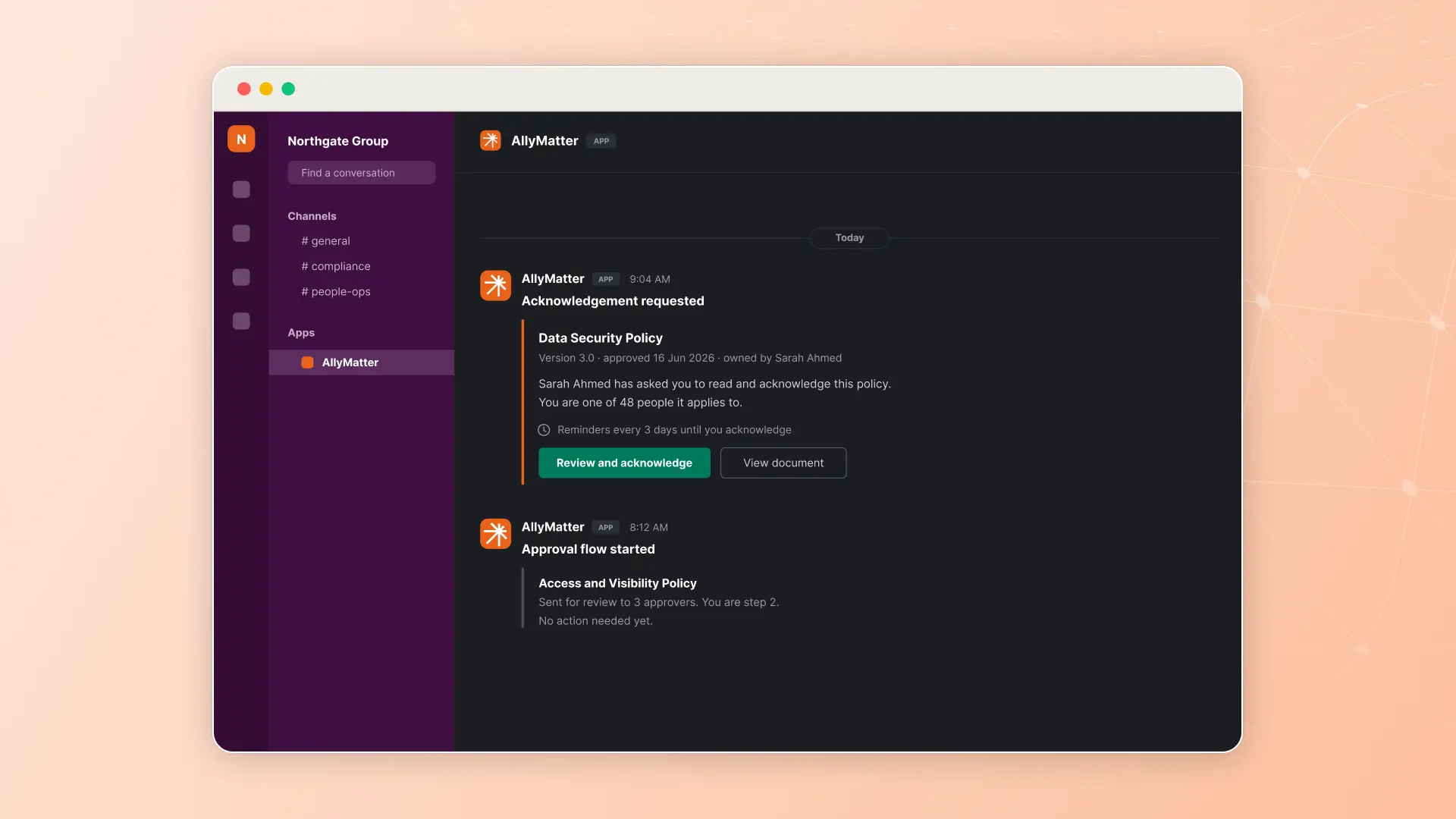Click 'Version 3.0 · approved 16 Jun 2026' line
Viewport: 1456px width, 819px height.
coord(626,358)
